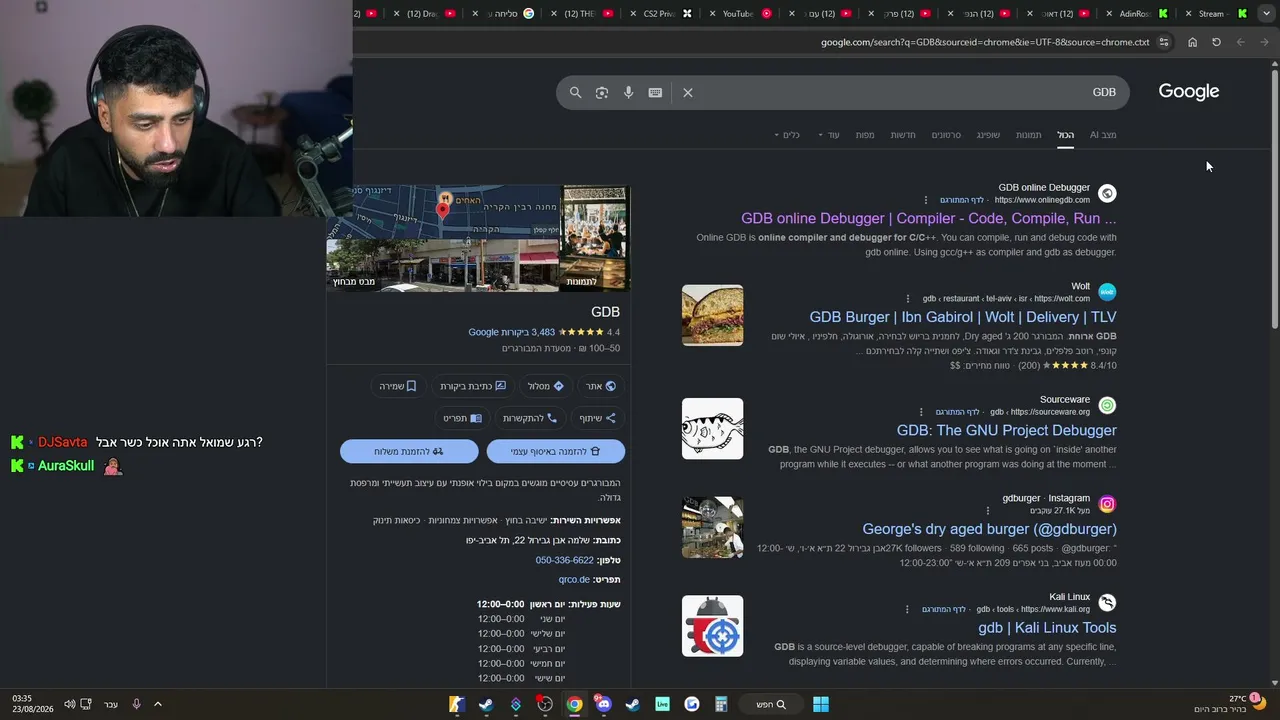Click the order delivery (להזמנת משלוח) button

[x=409, y=451]
